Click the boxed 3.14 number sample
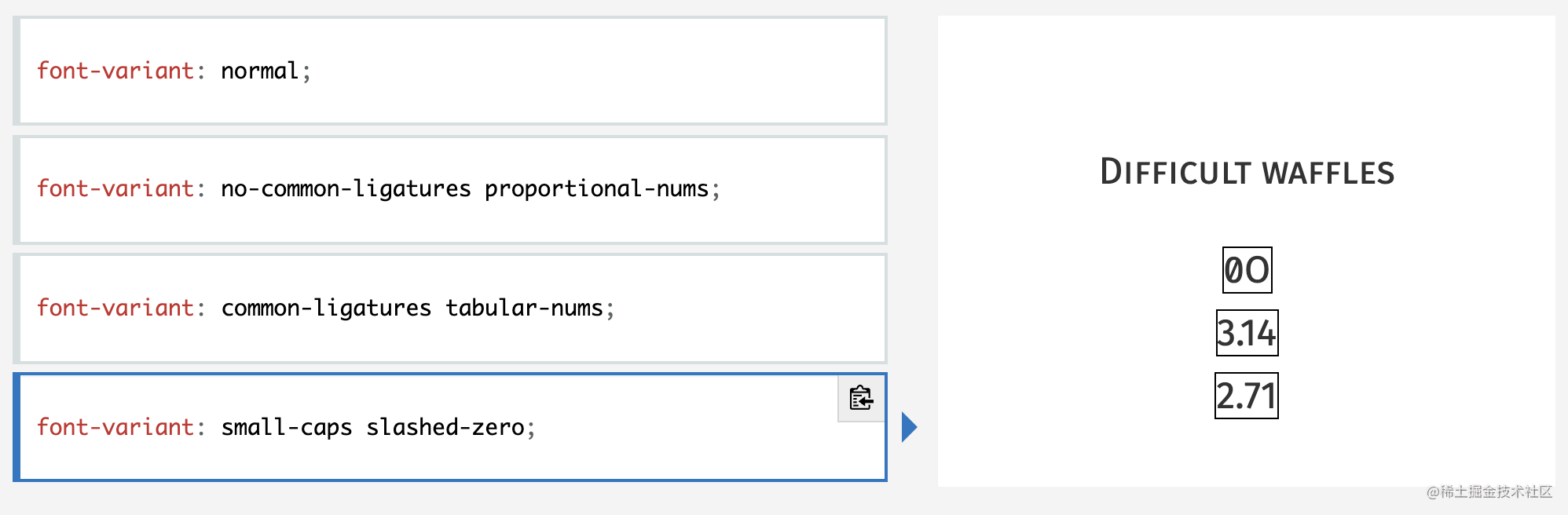Viewport: 1568px width, 515px height. (x=1247, y=333)
